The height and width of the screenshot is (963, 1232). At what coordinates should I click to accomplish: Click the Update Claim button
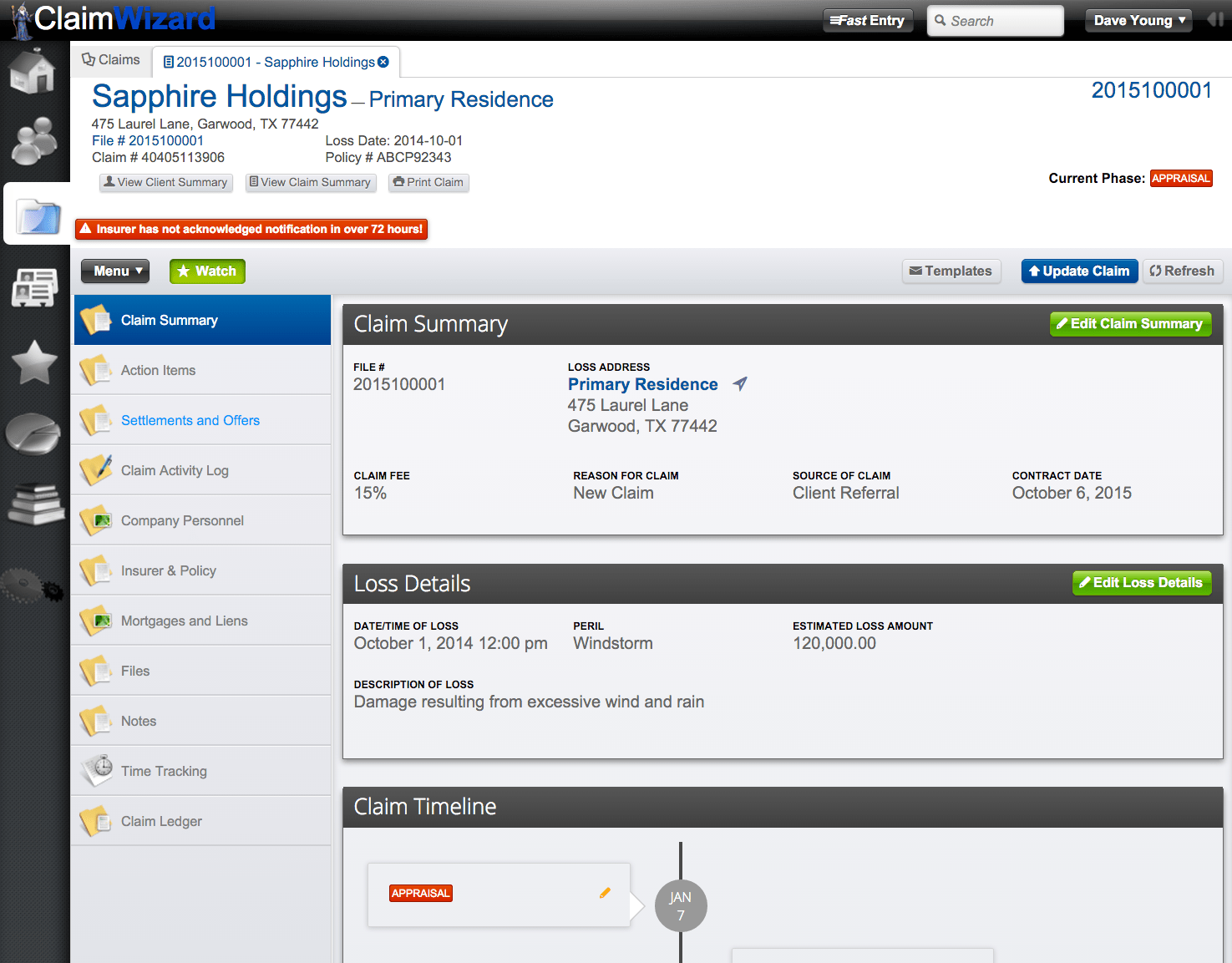(x=1079, y=271)
